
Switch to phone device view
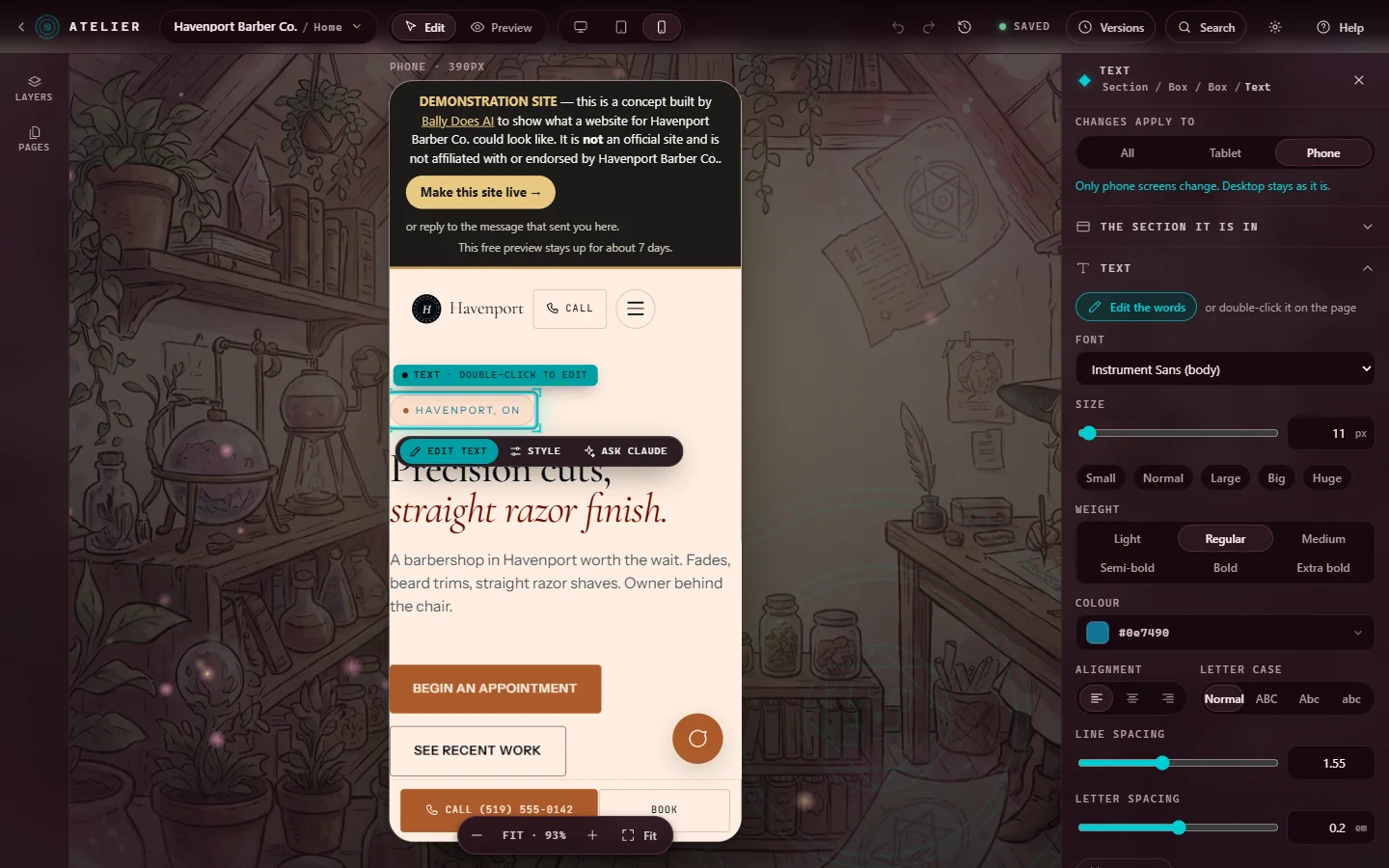(x=662, y=27)
